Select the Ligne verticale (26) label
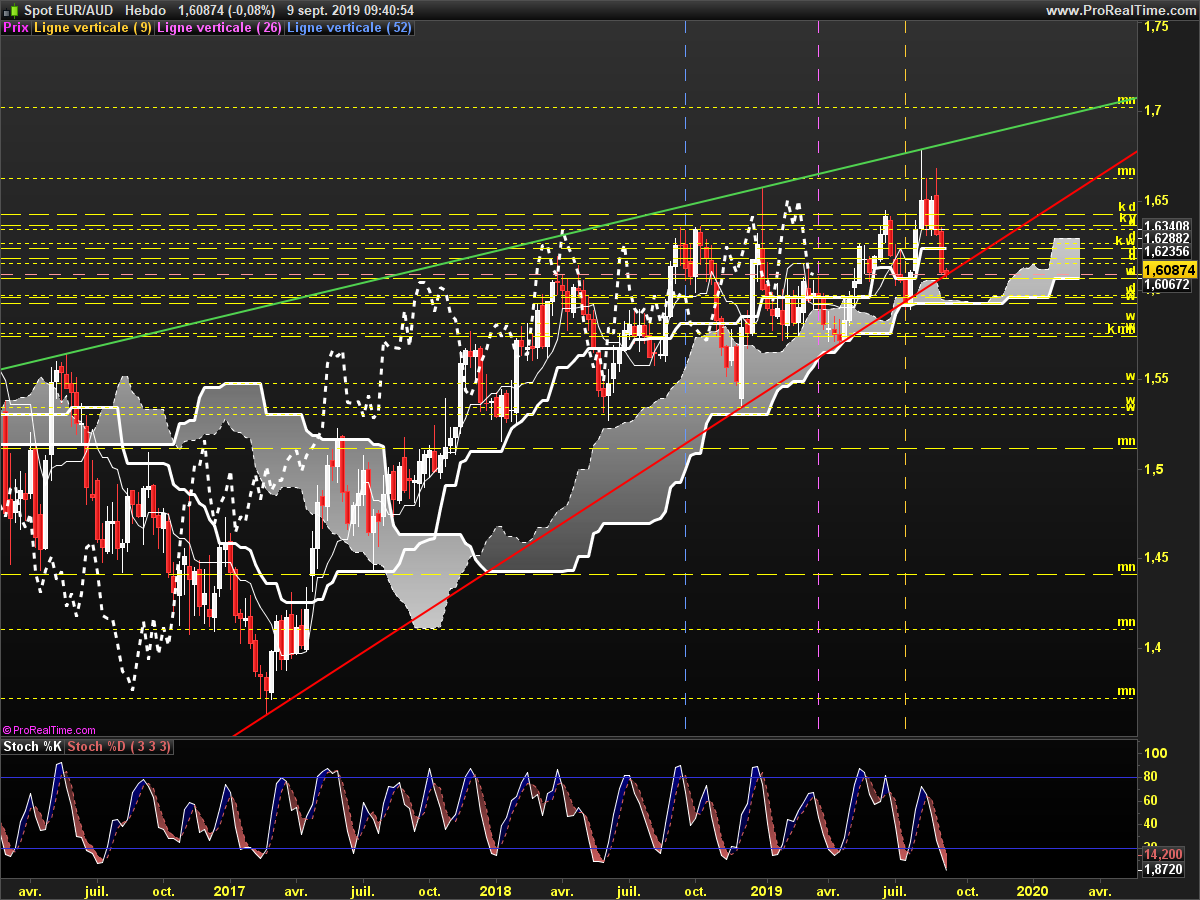1200x900 pixels. [220, 28]
